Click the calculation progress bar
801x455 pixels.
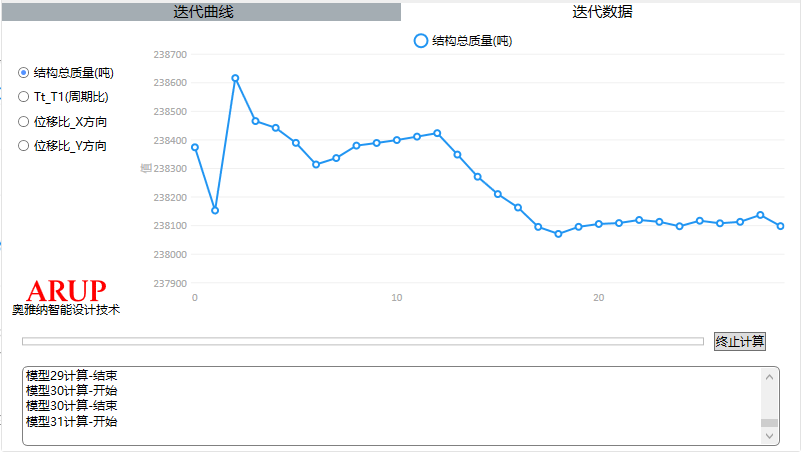(363, 341)
